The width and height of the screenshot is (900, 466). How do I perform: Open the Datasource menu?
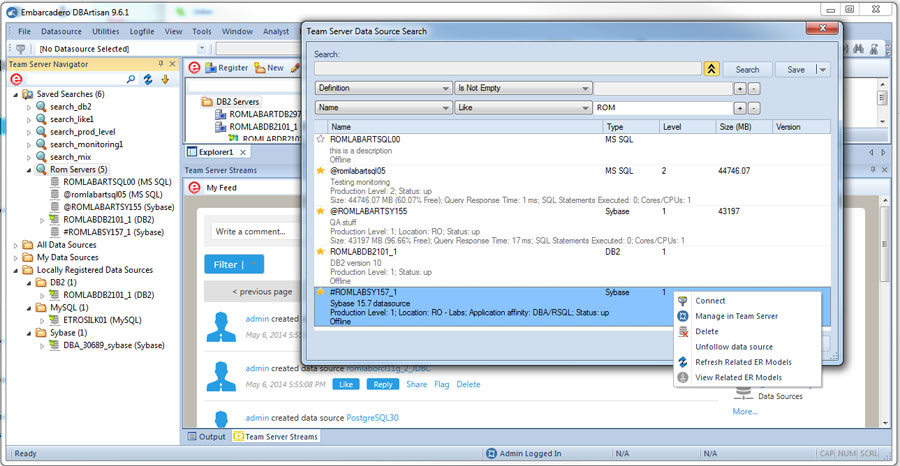click(x=61, y=32)
